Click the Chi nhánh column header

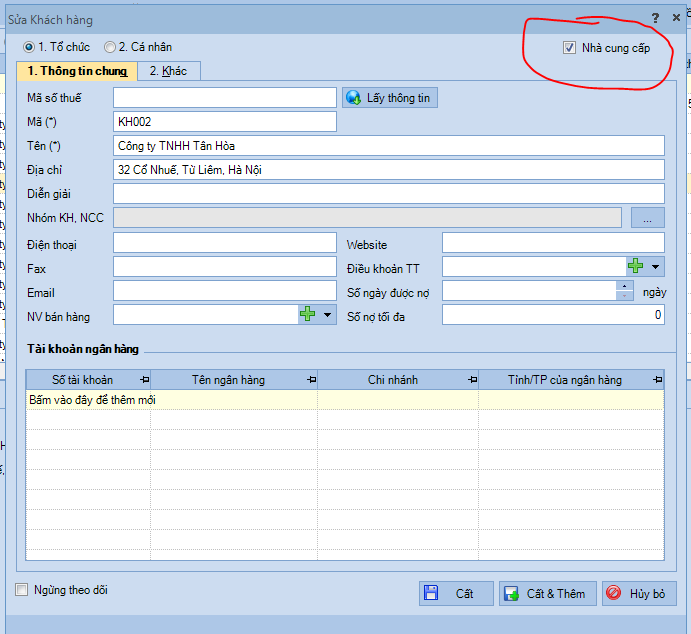[398, 380]
